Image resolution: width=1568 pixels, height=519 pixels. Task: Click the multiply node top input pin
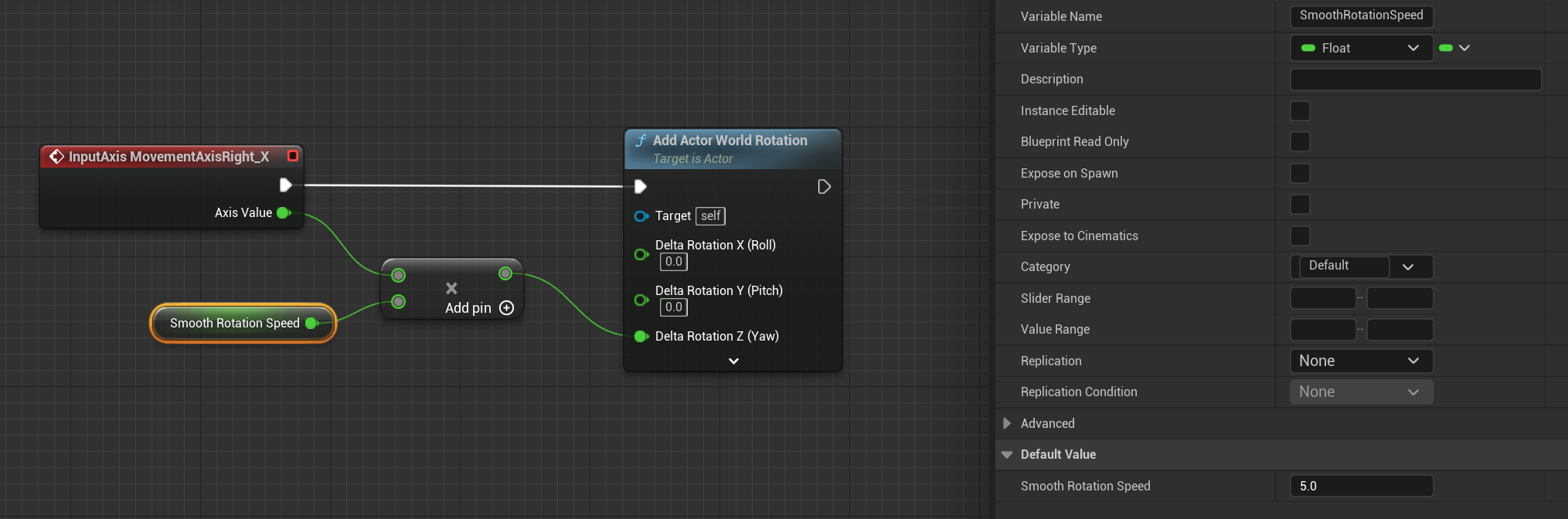point(399,275)
